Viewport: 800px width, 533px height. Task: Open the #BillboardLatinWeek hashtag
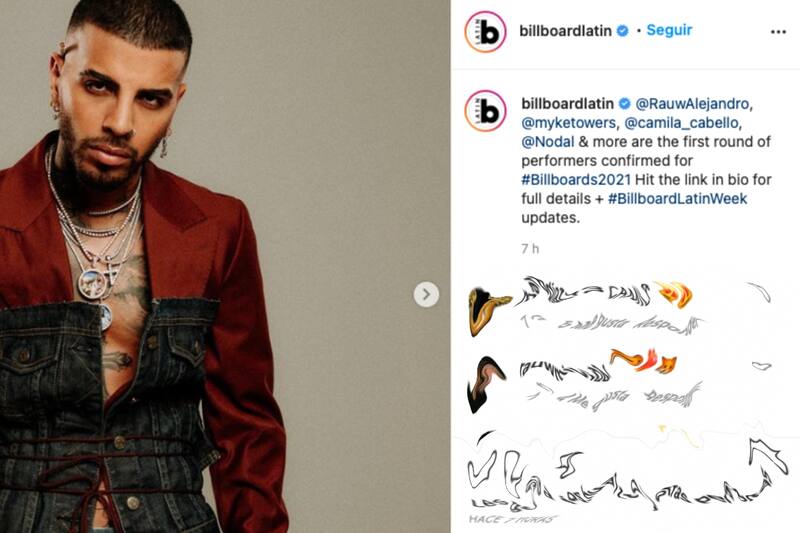pyautogui.click(x=678, y=198)
